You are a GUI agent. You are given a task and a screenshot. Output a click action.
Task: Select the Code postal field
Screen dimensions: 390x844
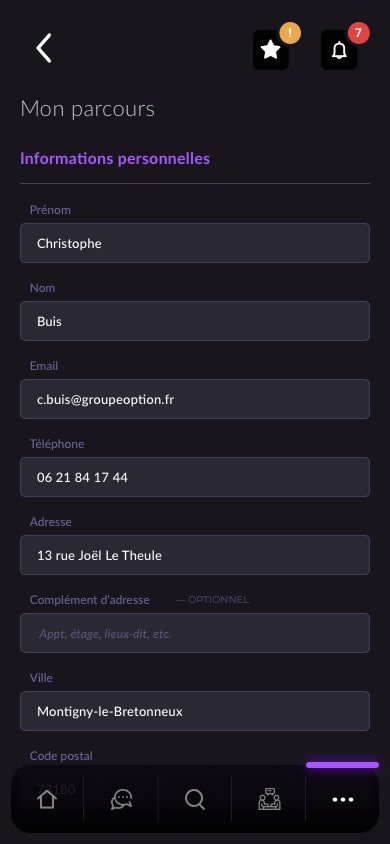pos(195,789)
